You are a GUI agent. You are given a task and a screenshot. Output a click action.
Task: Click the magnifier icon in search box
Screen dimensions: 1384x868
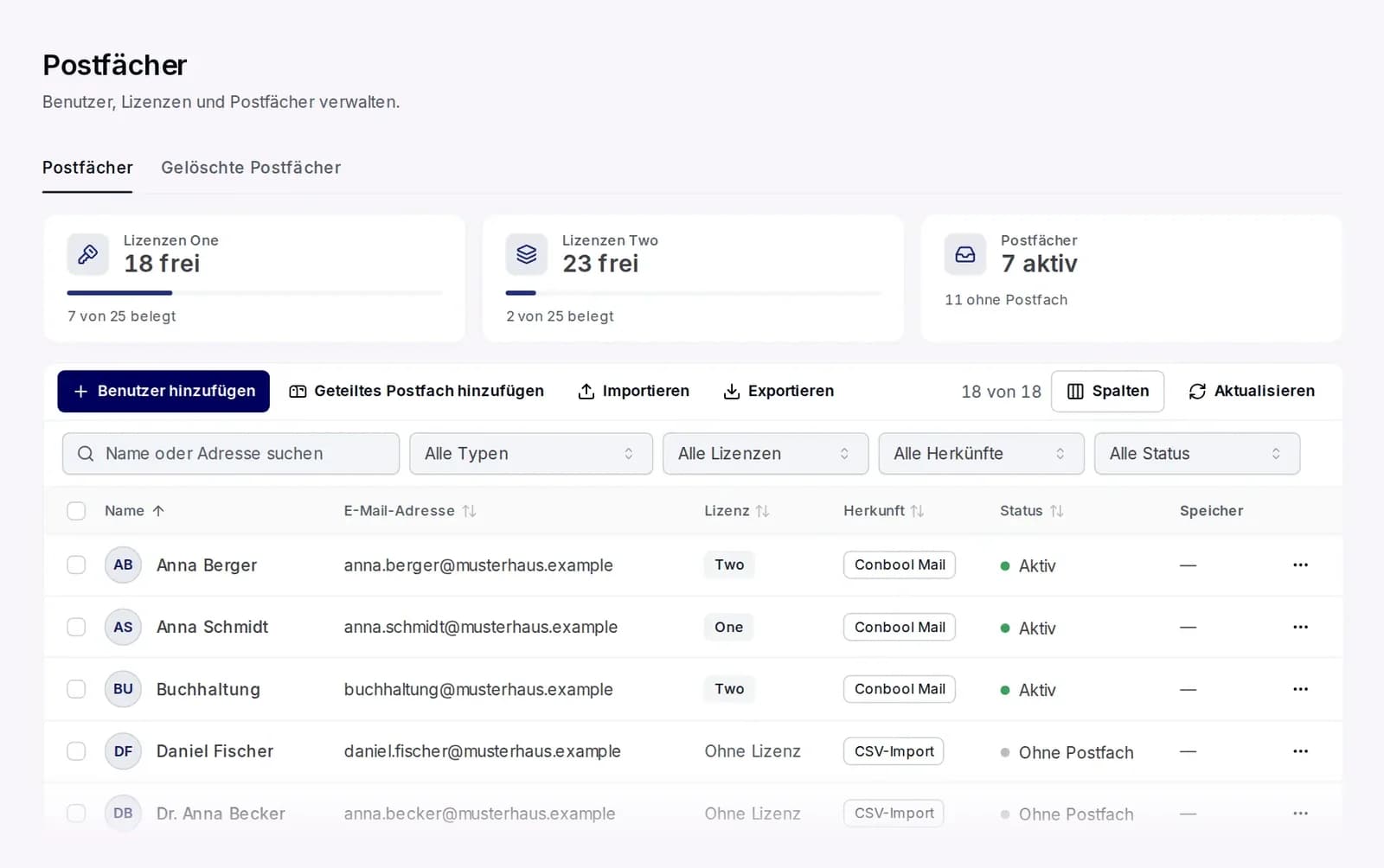click(x=86, y=454)
